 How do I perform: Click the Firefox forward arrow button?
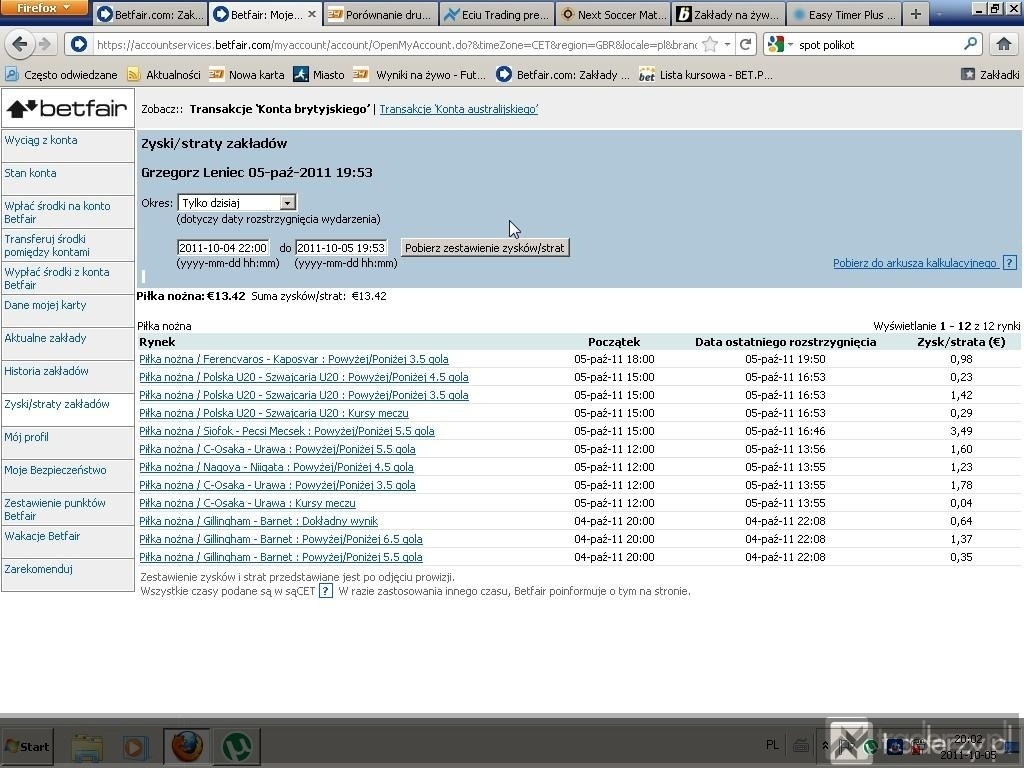(x=44, y=44)
